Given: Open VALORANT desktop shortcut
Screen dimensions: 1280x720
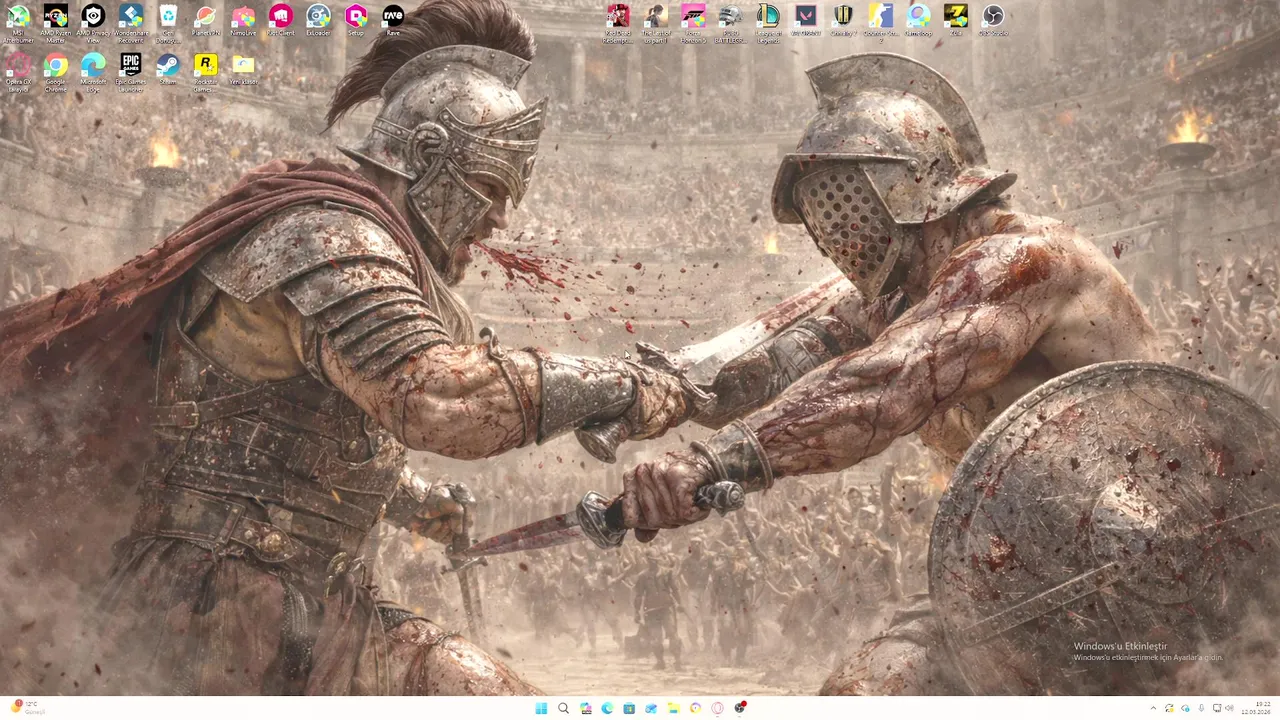Looking at the screenshot, I should click(806, 20).
